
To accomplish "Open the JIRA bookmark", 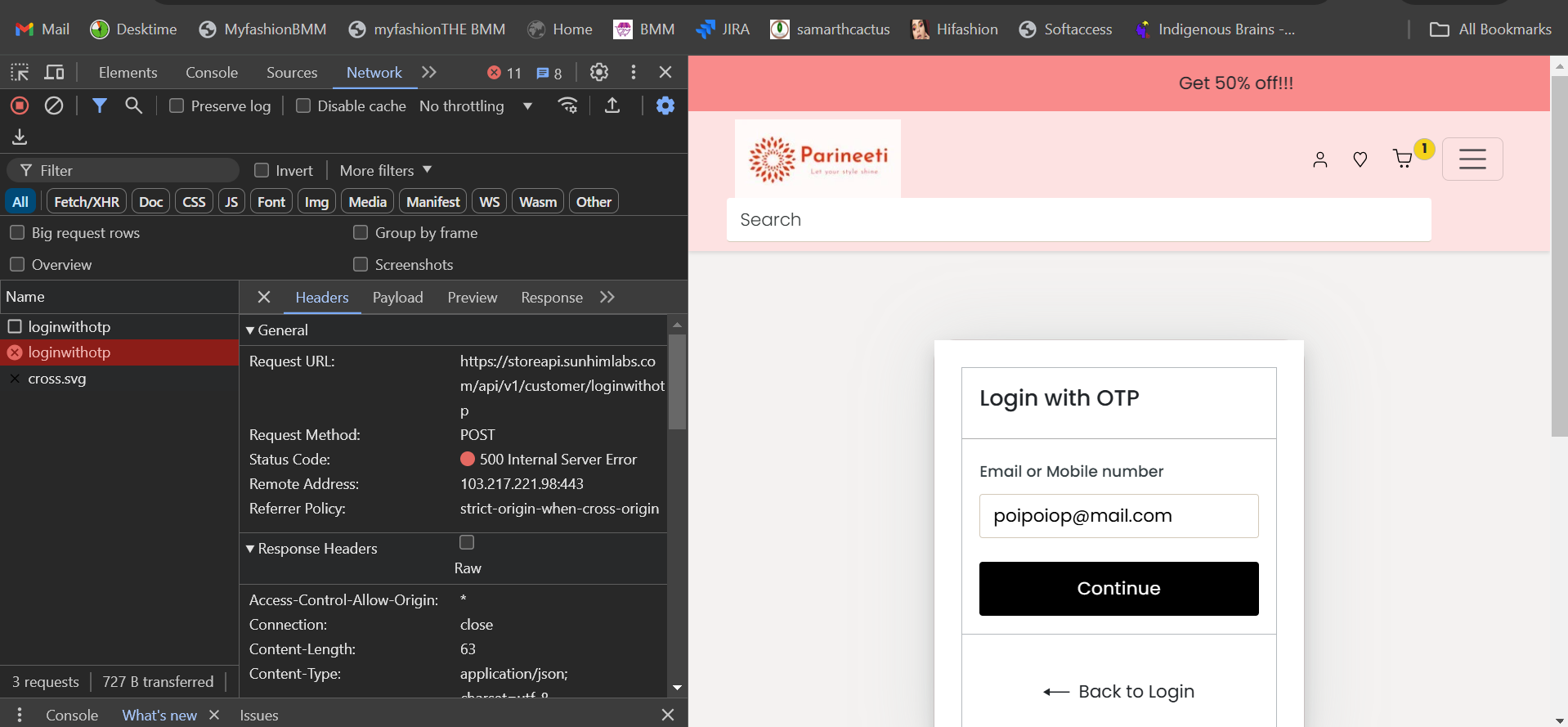I will (x=723, y=29).
